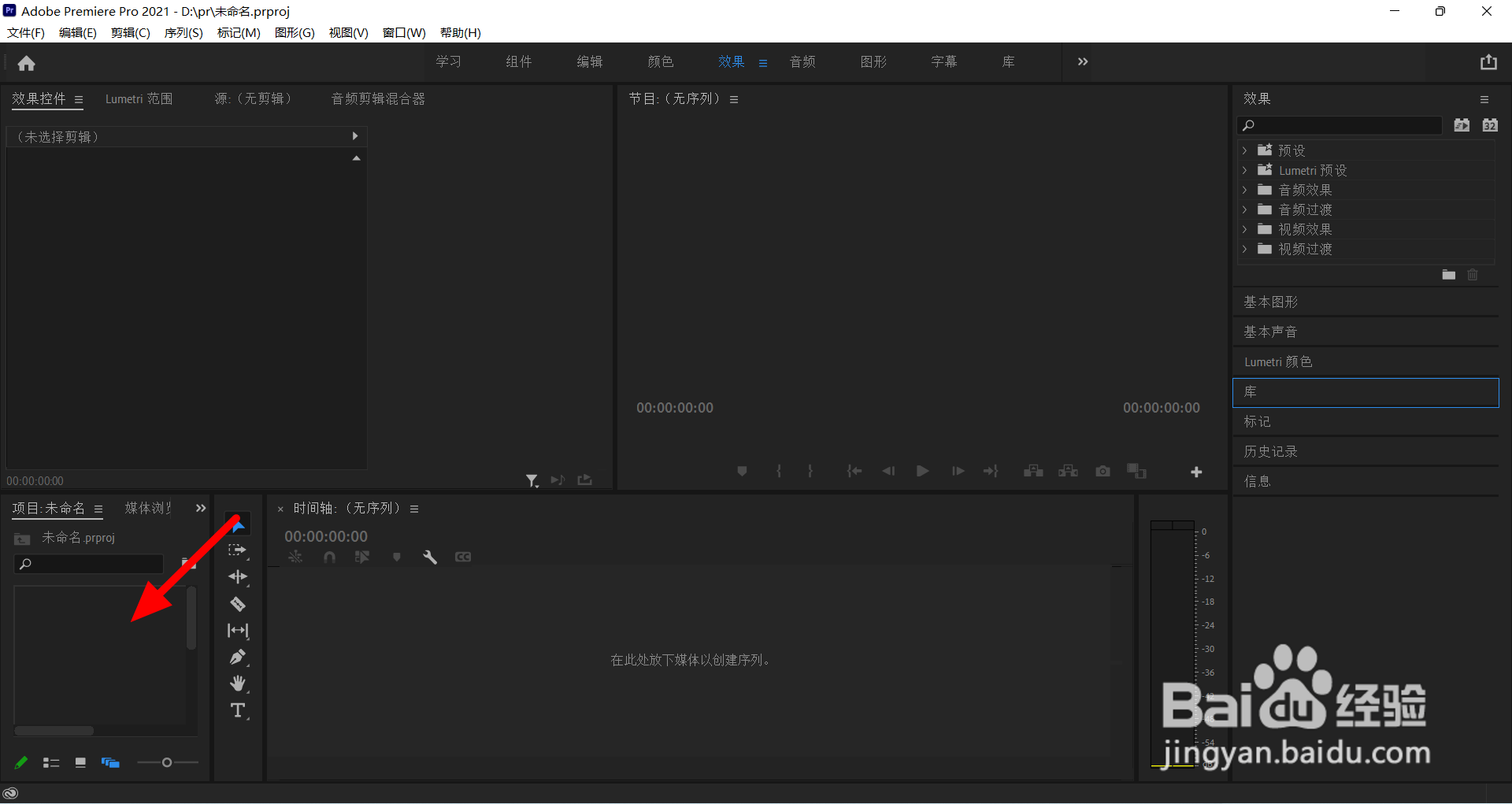Open the Lumetri 范围 tab
The width and height of the screenshot is (1512, 804).
pyautogui.click(x=139, y=99)
